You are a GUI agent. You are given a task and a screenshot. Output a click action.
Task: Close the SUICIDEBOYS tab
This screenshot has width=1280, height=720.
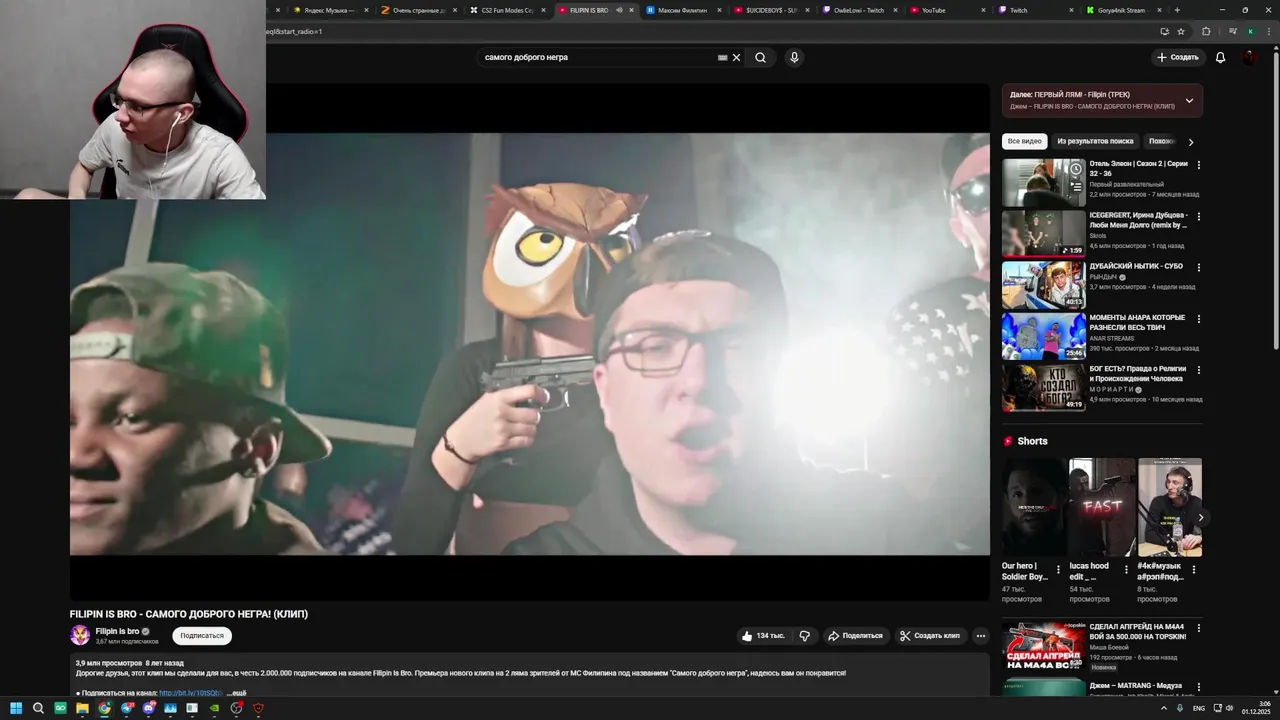click(807, 10)
